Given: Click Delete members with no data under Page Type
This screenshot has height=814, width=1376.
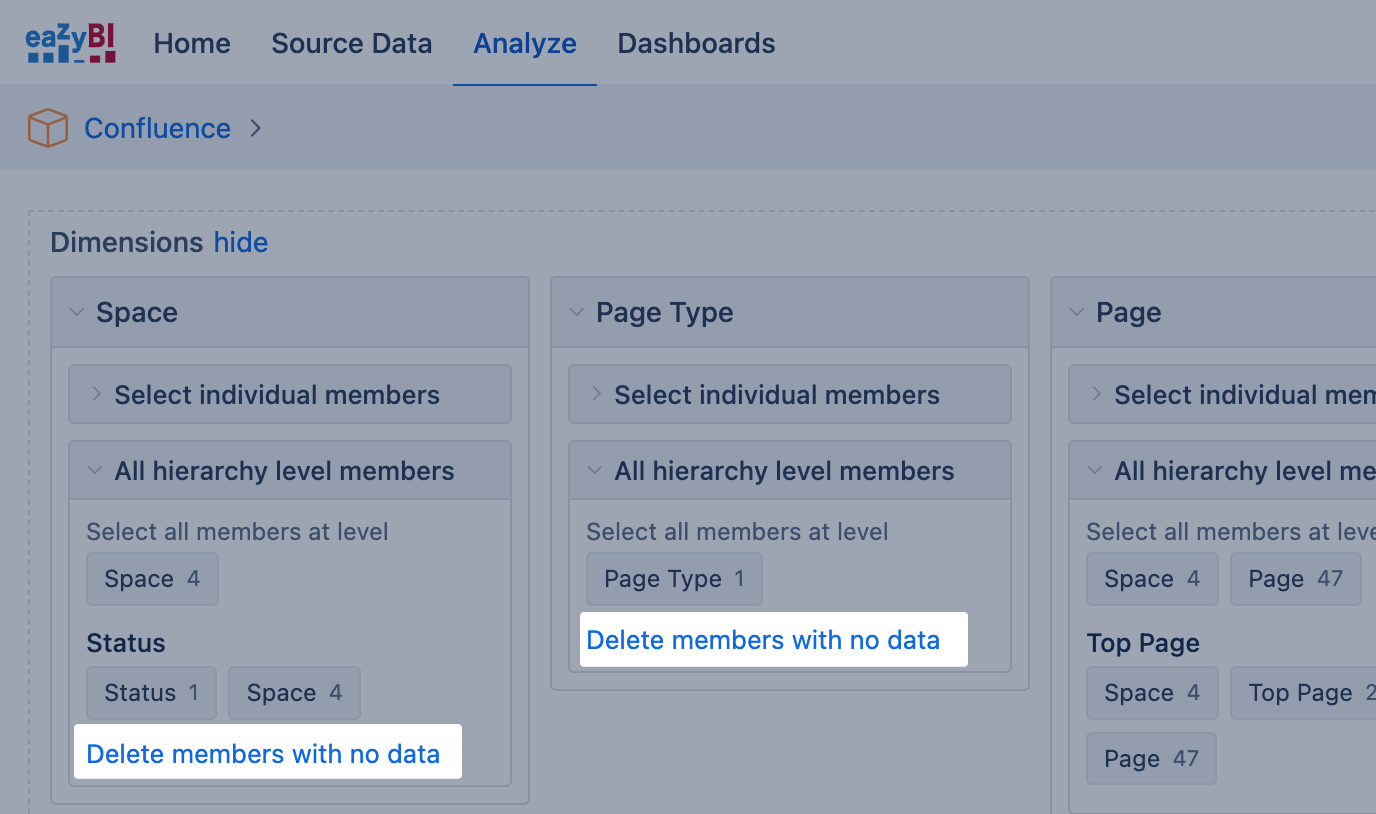Looking at the screenshot, I should (762, 640).
